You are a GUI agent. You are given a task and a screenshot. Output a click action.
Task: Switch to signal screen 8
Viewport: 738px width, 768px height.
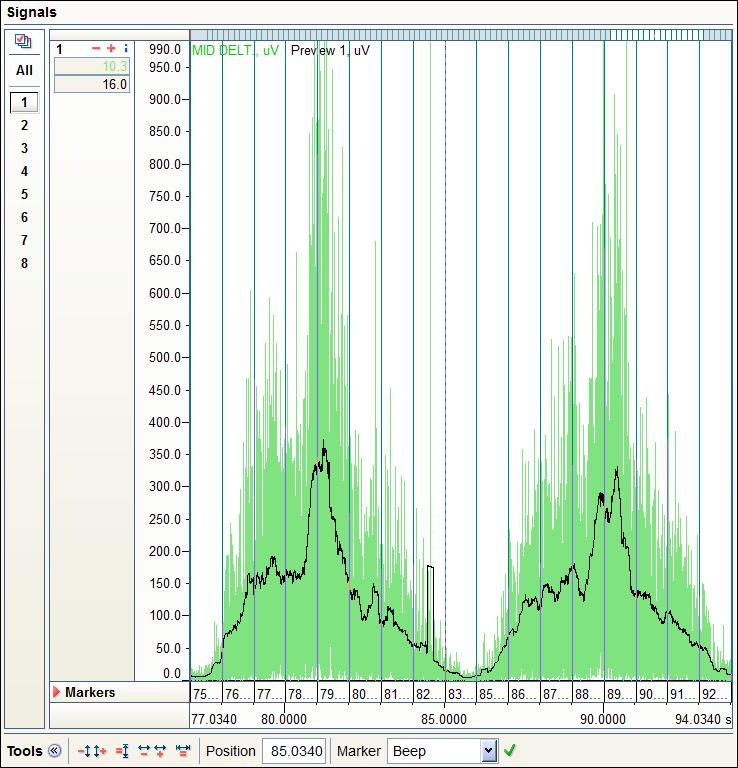(x=24, y=264)
